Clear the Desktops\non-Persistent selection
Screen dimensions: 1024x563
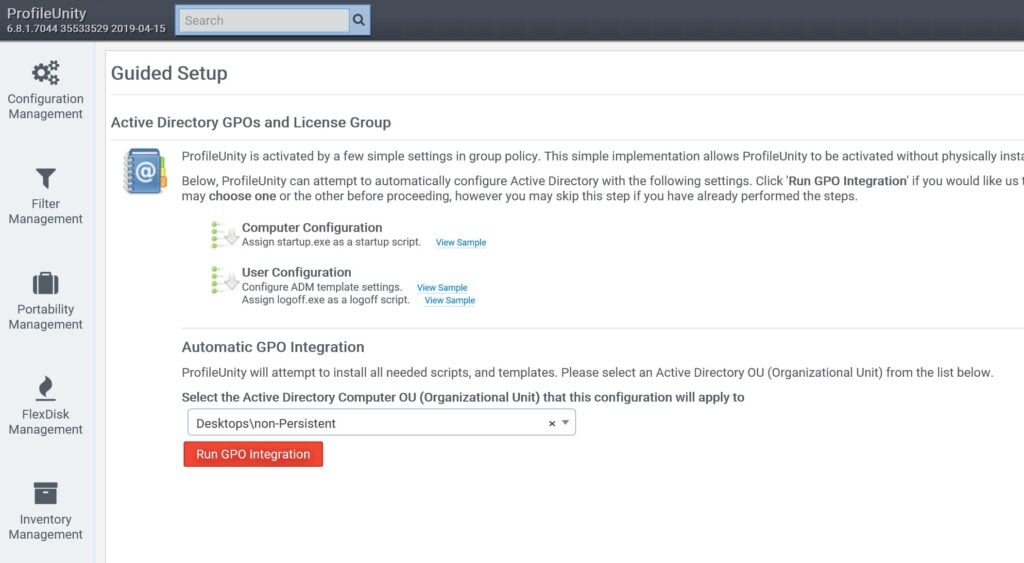[551, 424]
